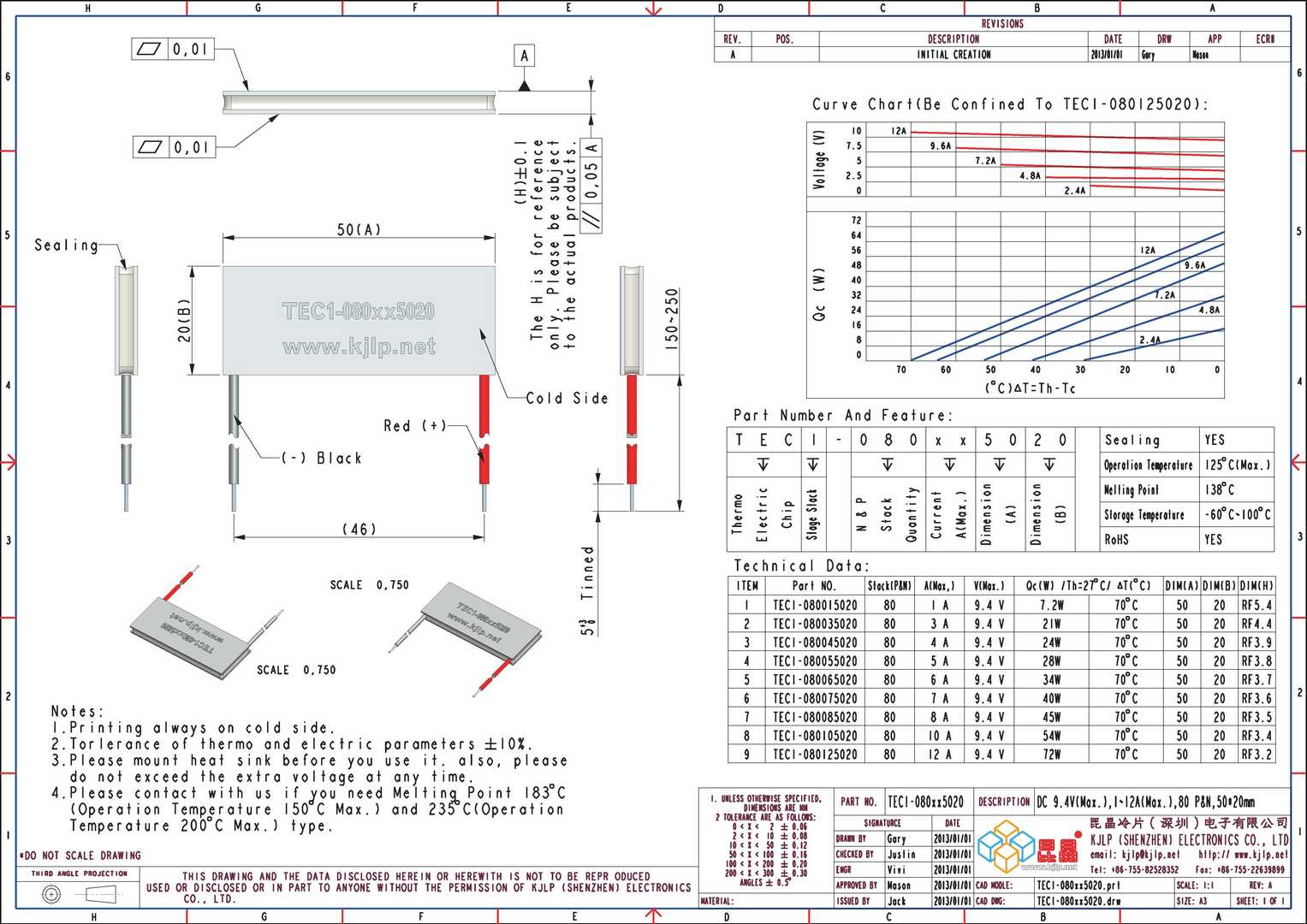1307x924 pixels.
Task: Click the 'Tel: +86-755-82528352' phone number
Action: click(x=1134, y=869)
